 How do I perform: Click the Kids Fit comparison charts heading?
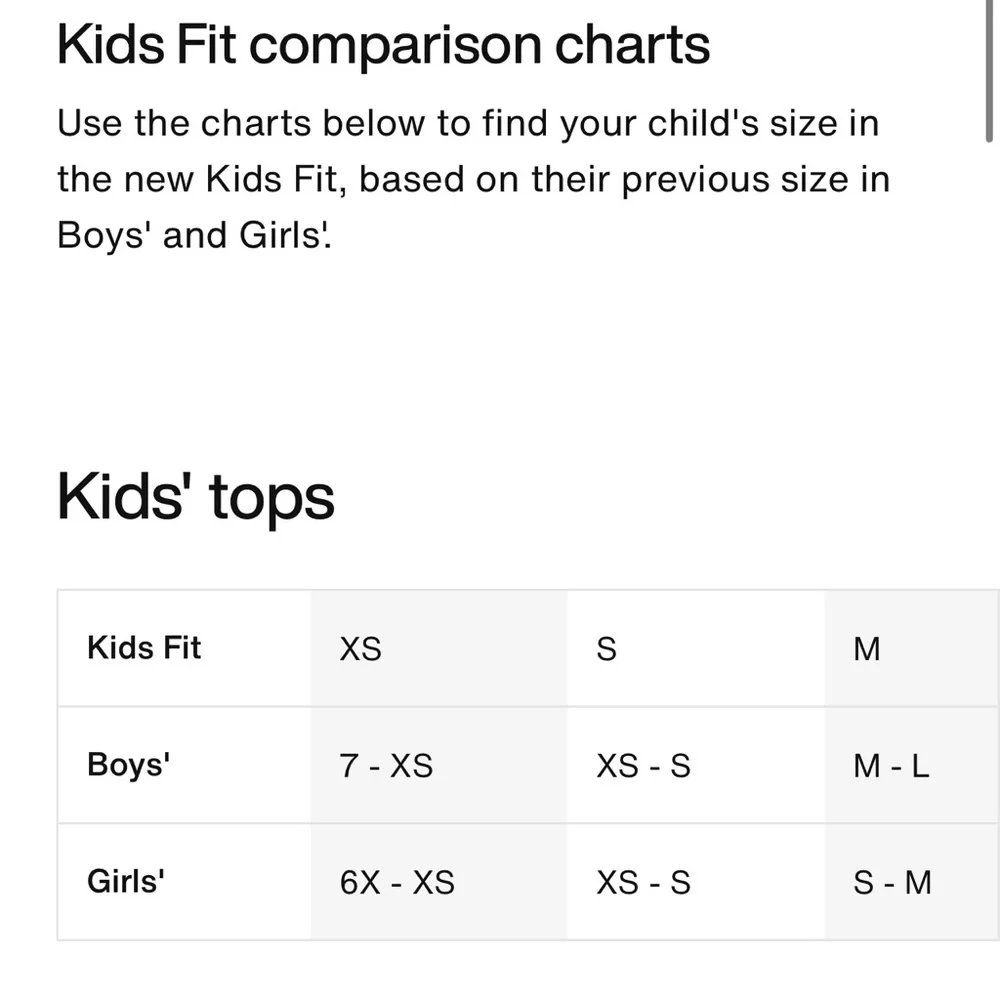pos(383,46)
